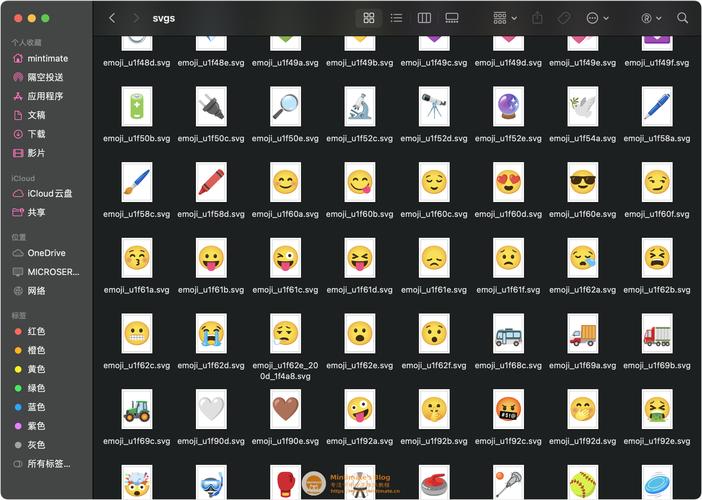Switch to column view
This screenshot has height=500, width=702.
tap(424, 18)
